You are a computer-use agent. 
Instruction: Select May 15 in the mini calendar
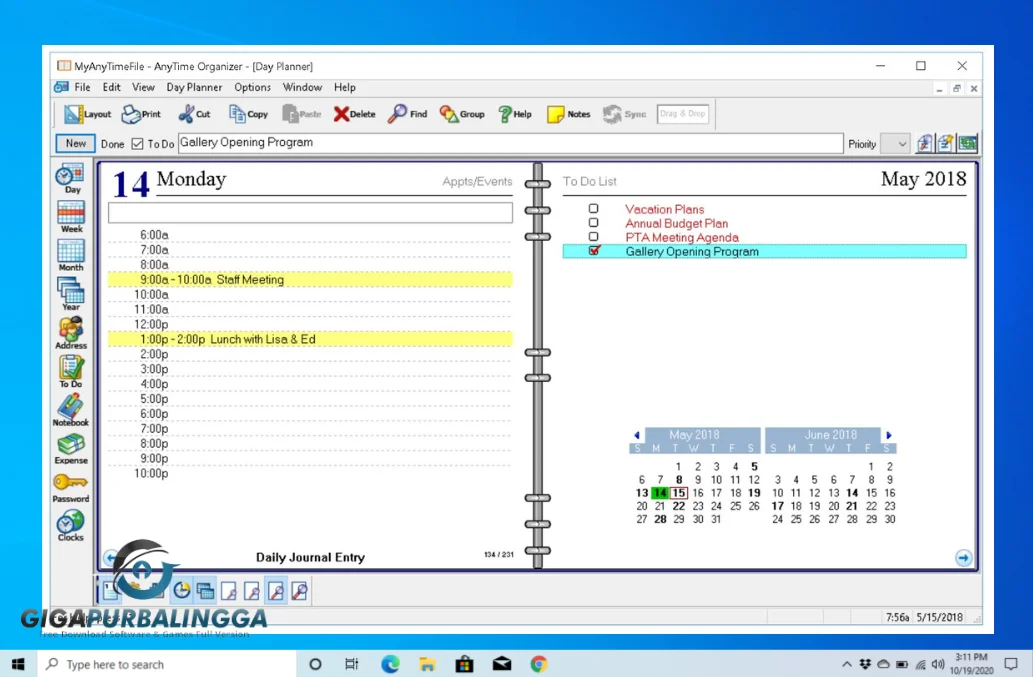click(x=679, y=493)
